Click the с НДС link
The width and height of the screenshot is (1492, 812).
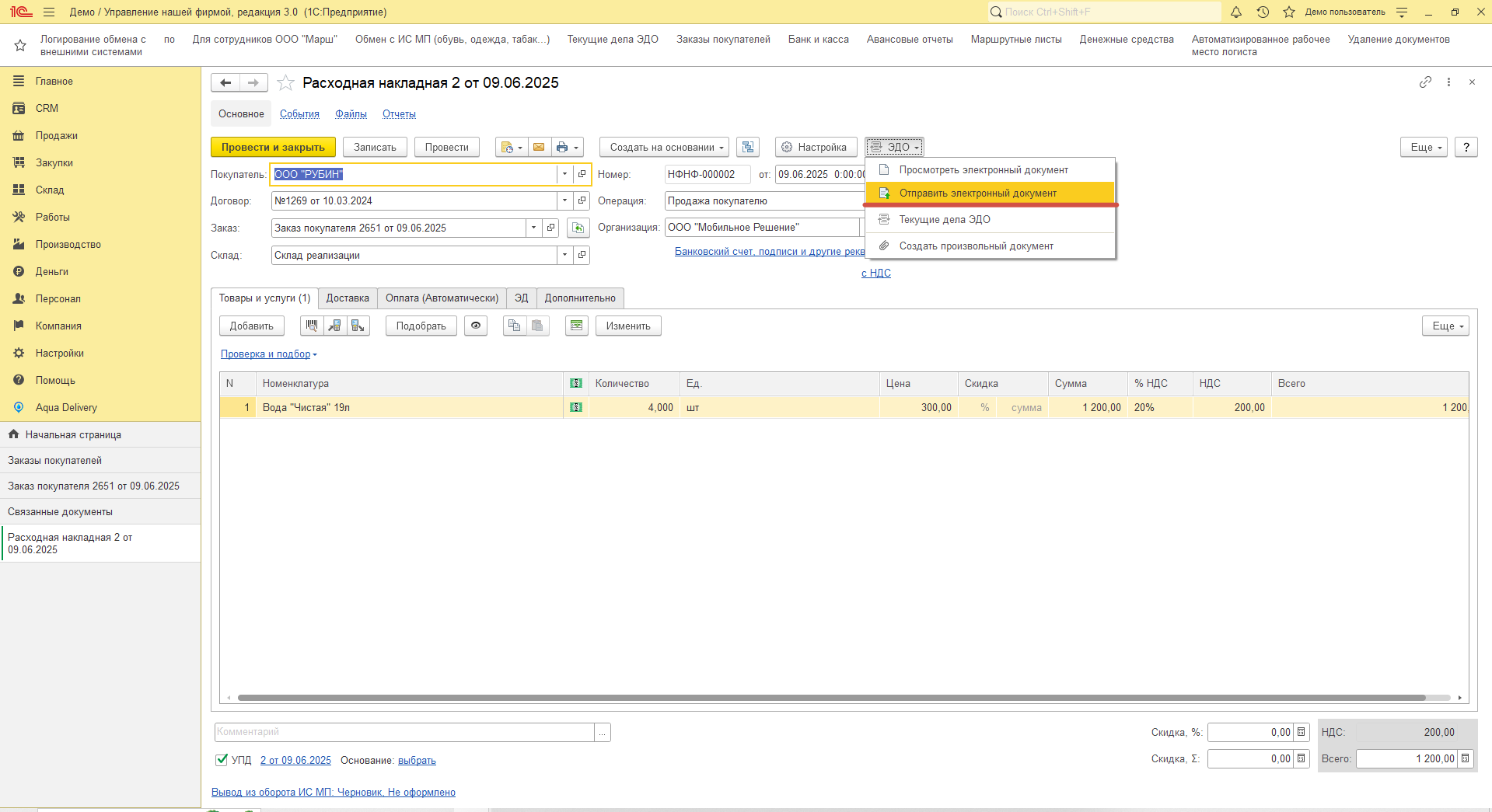(x=876, y=273)
